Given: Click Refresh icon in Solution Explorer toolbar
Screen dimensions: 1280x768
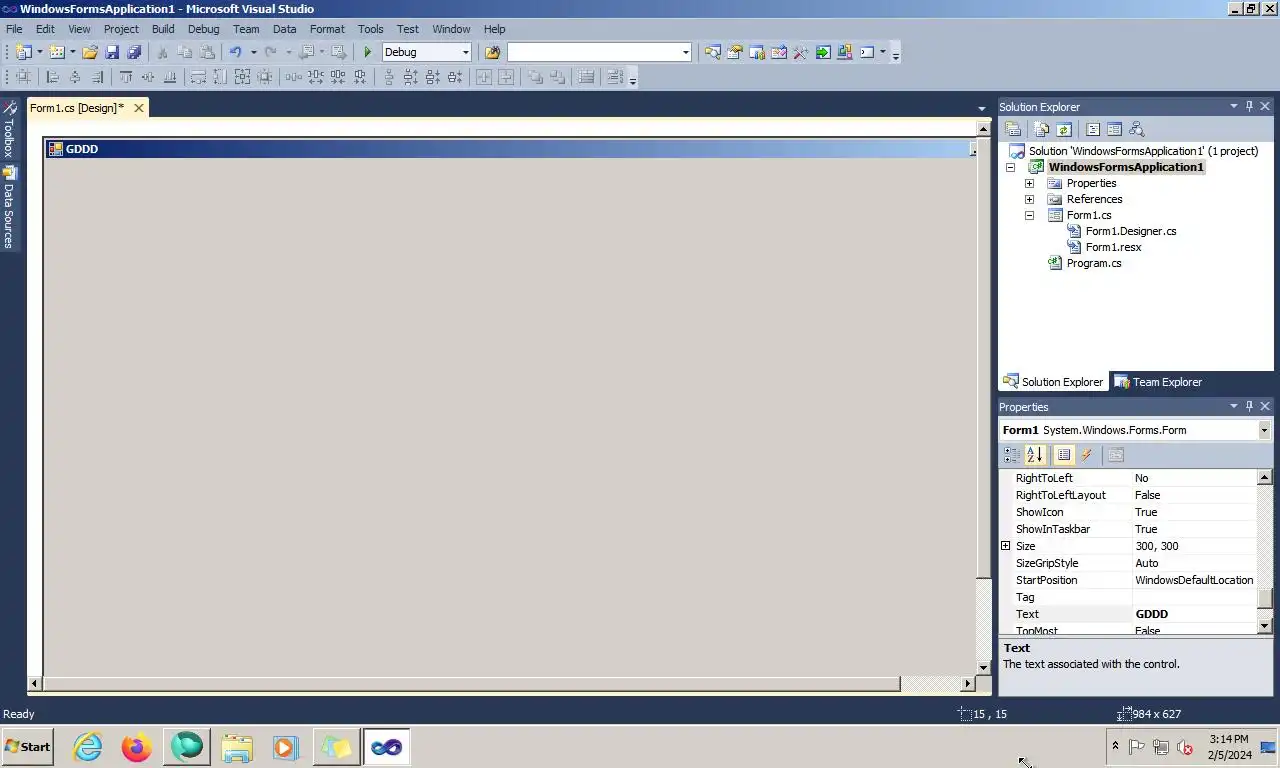Looking at the screenshot, I should [x=1064, y=129].
